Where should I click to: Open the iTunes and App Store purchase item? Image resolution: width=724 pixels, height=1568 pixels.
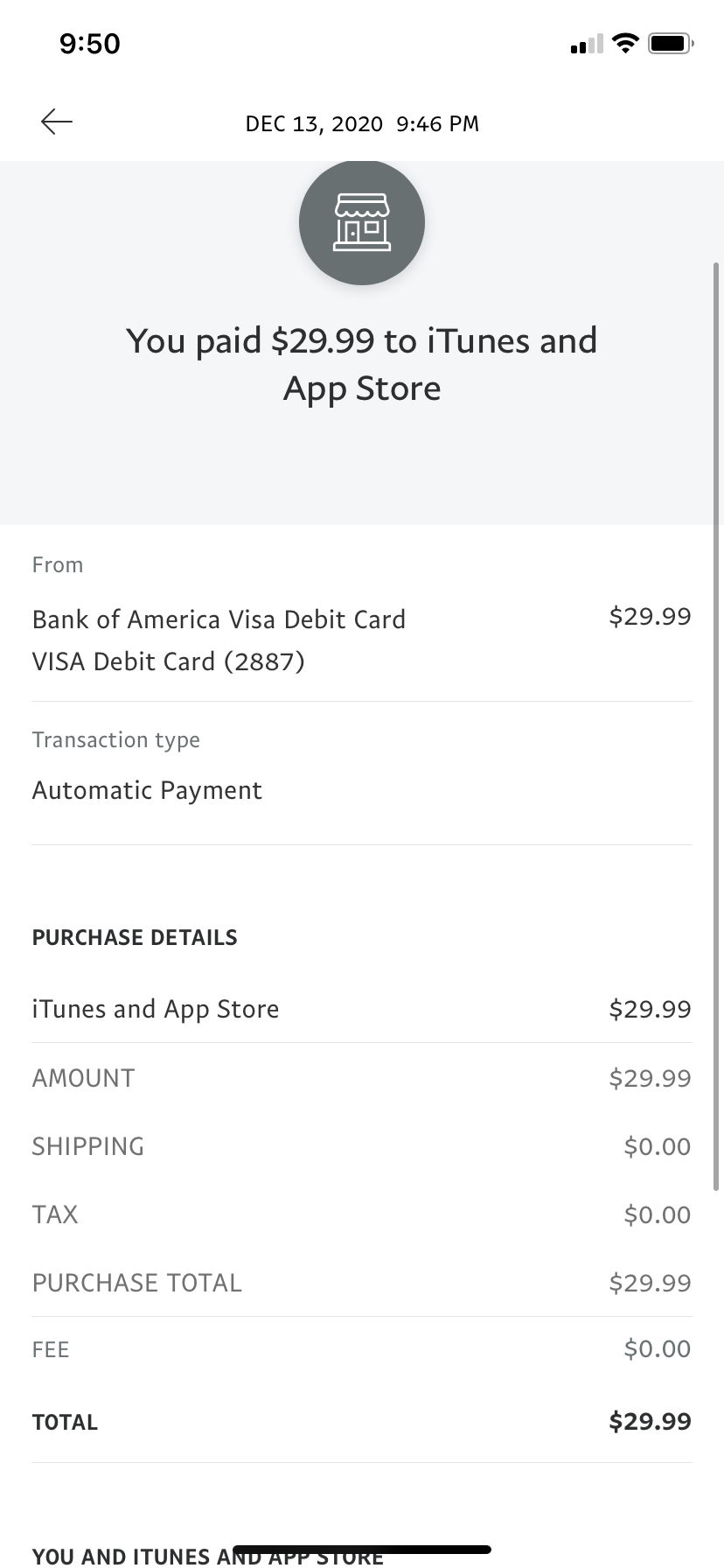tap(362, 1009)
